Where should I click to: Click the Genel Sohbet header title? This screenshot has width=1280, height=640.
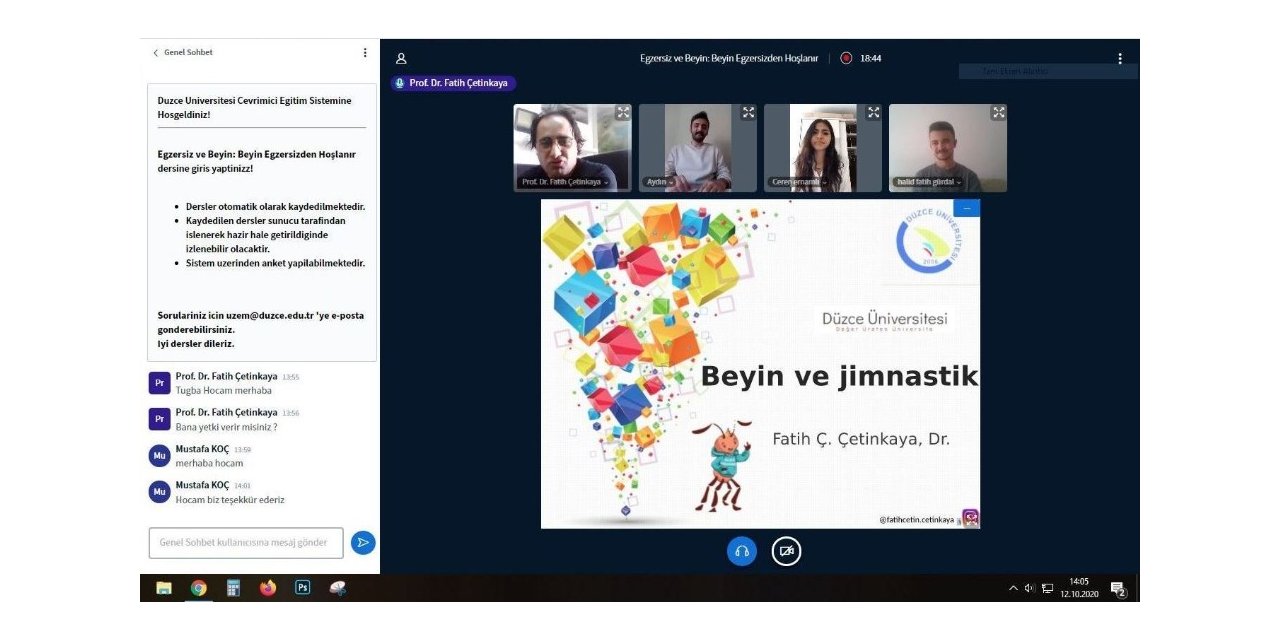[x=188, y=52]
